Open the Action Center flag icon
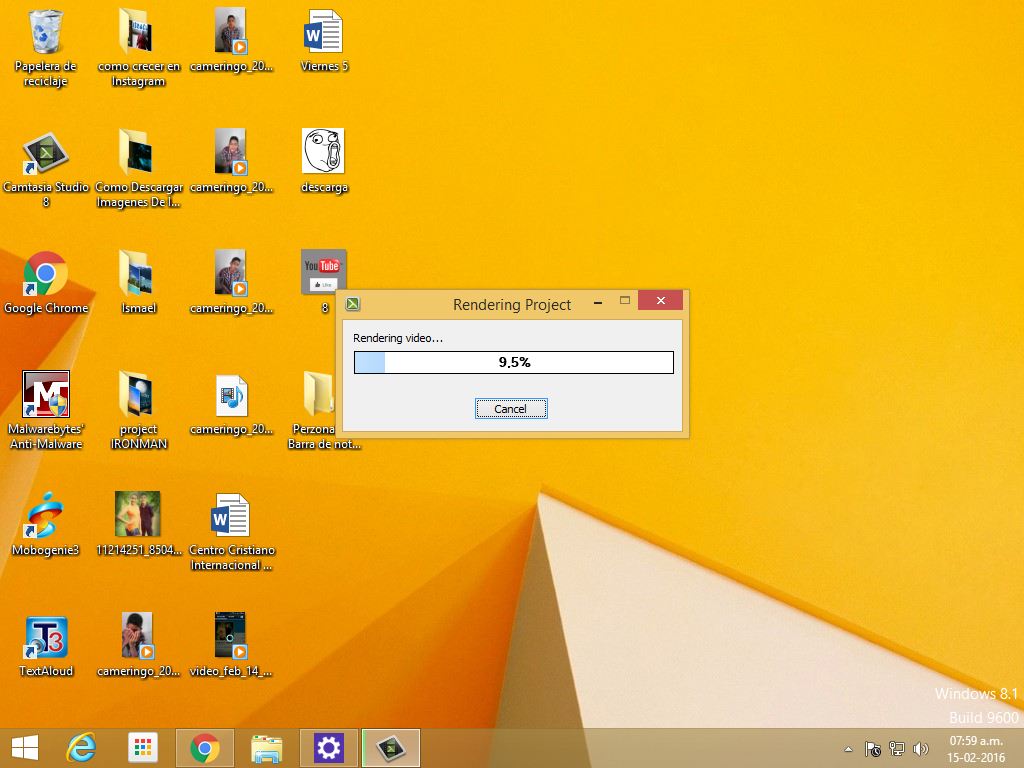Viewport: 1024px width, 768px height. tap(872, 749)
